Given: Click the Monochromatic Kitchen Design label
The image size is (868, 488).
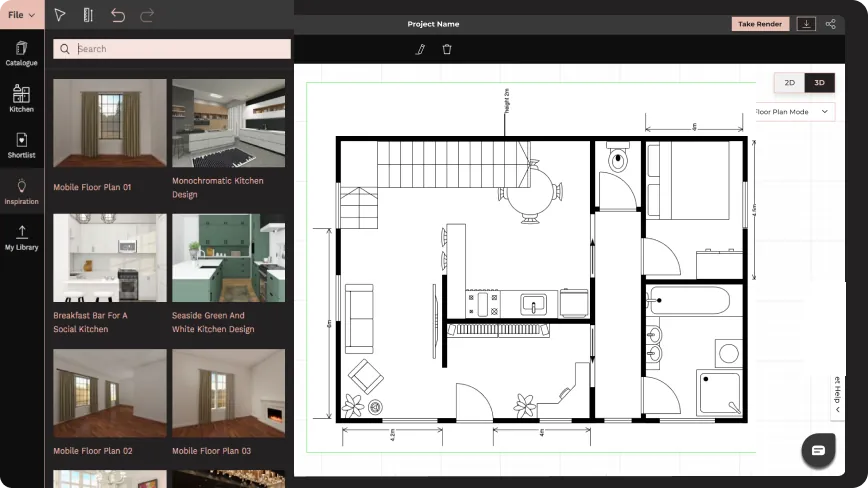Looking at the screenshot, I should pos(218,188).
